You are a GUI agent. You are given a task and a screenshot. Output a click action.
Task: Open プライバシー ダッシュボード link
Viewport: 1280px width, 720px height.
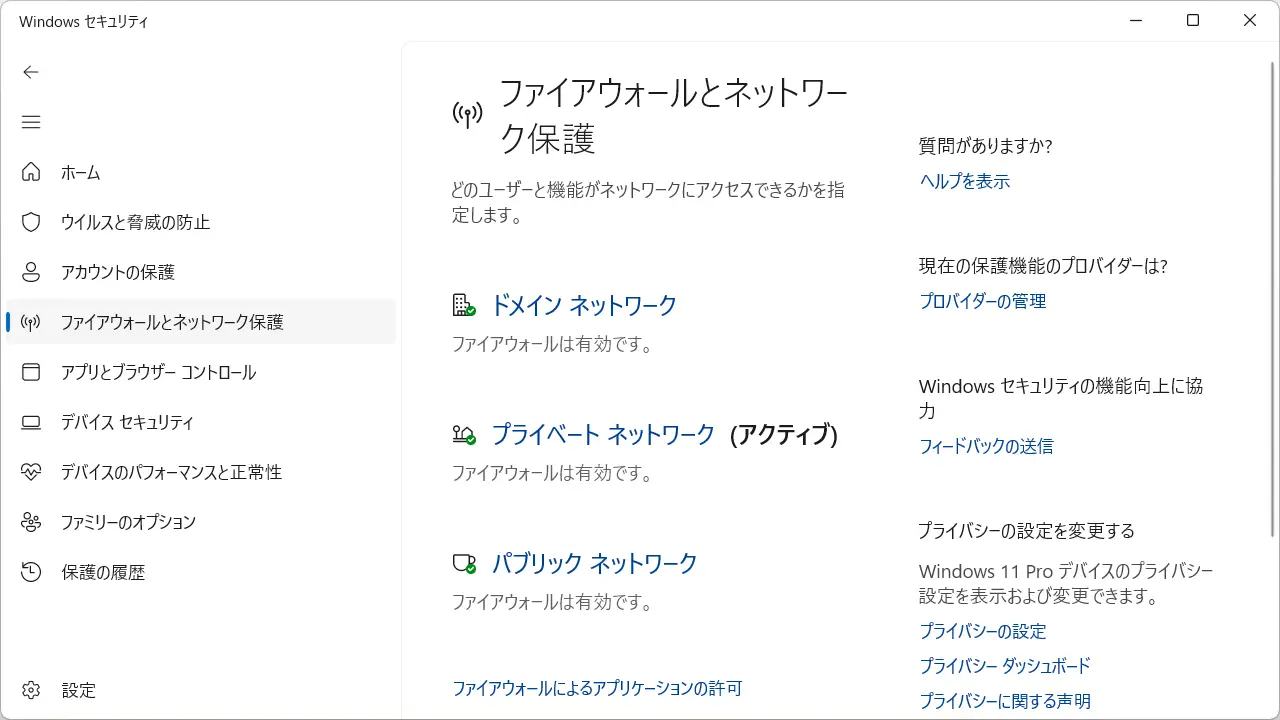(x=1004, y=666)
